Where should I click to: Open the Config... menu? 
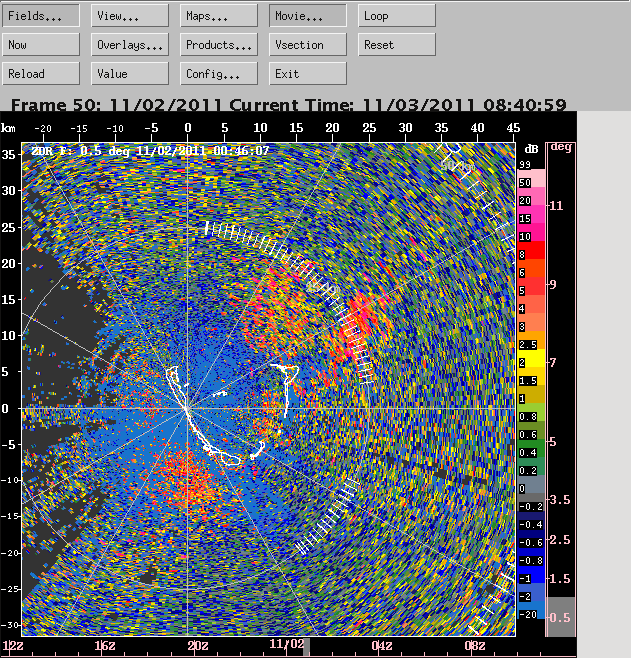point(219,73)
